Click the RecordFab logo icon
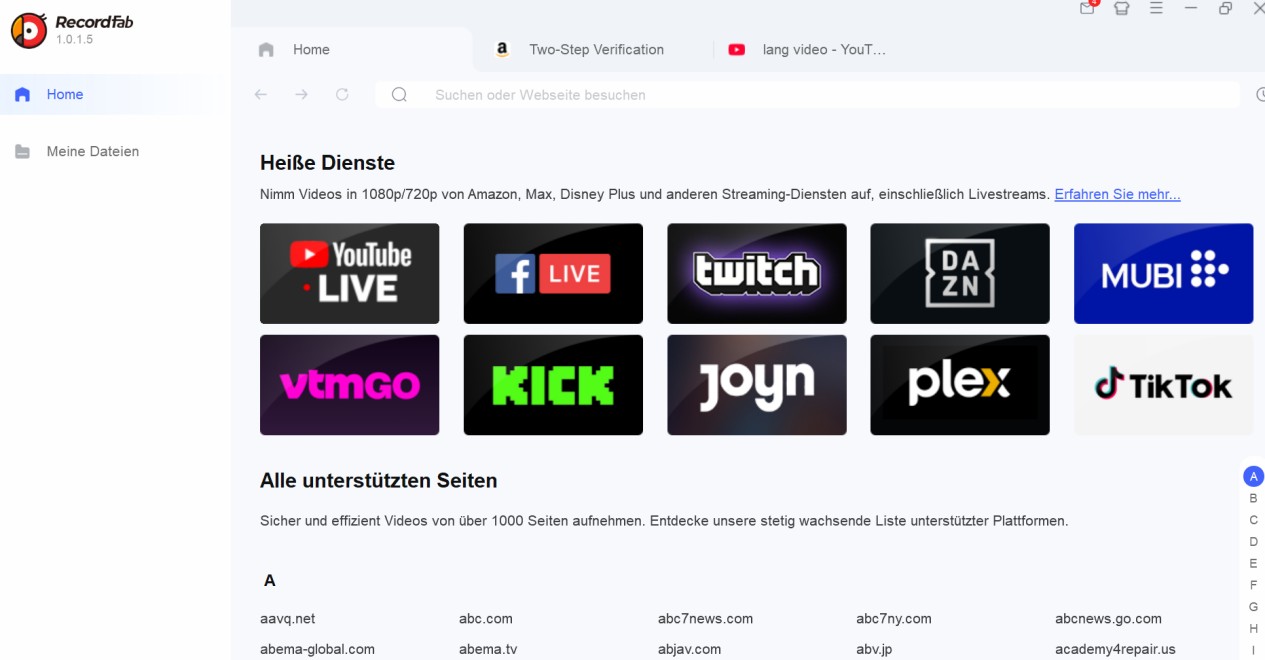The image size is (1265, 660). (29, 30)
